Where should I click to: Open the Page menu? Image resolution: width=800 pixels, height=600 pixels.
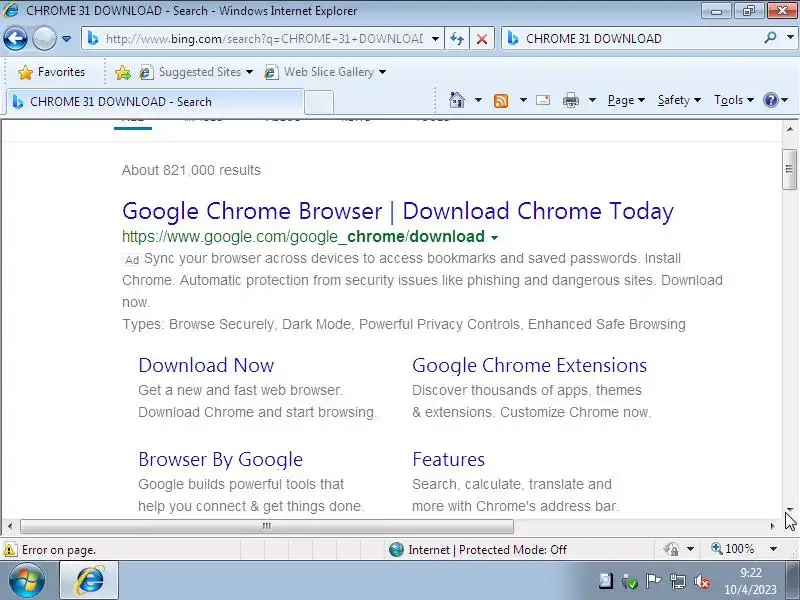[x=626, y=100]
